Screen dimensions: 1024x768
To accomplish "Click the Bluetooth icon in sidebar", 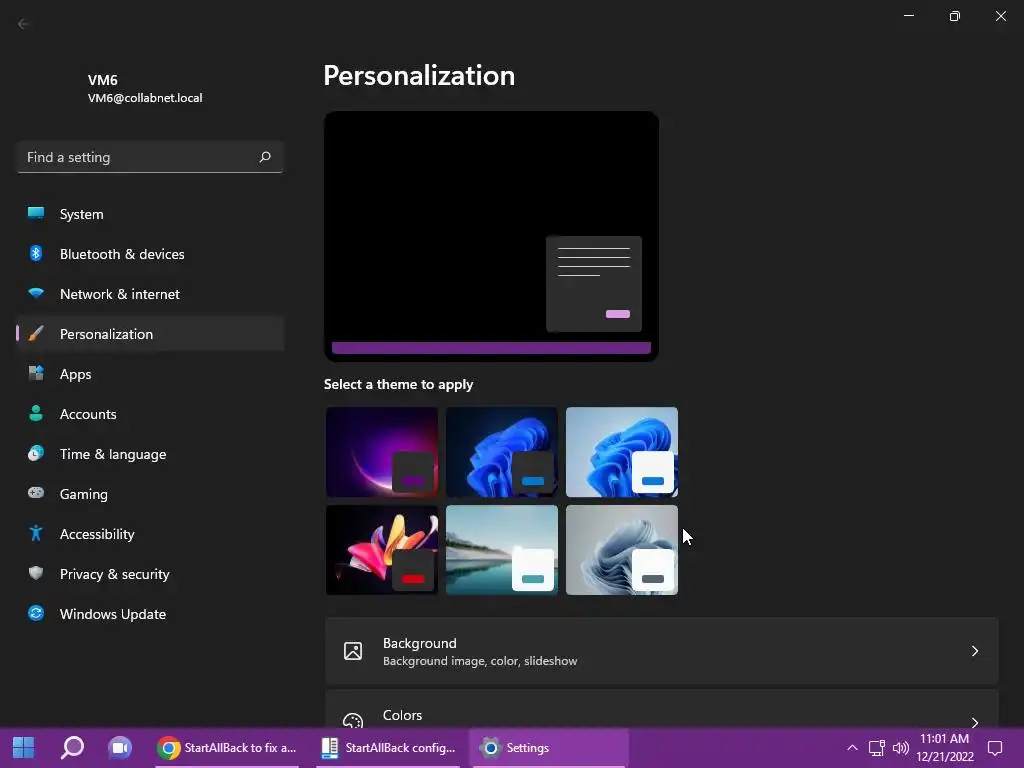I will [x=36, y=253].
